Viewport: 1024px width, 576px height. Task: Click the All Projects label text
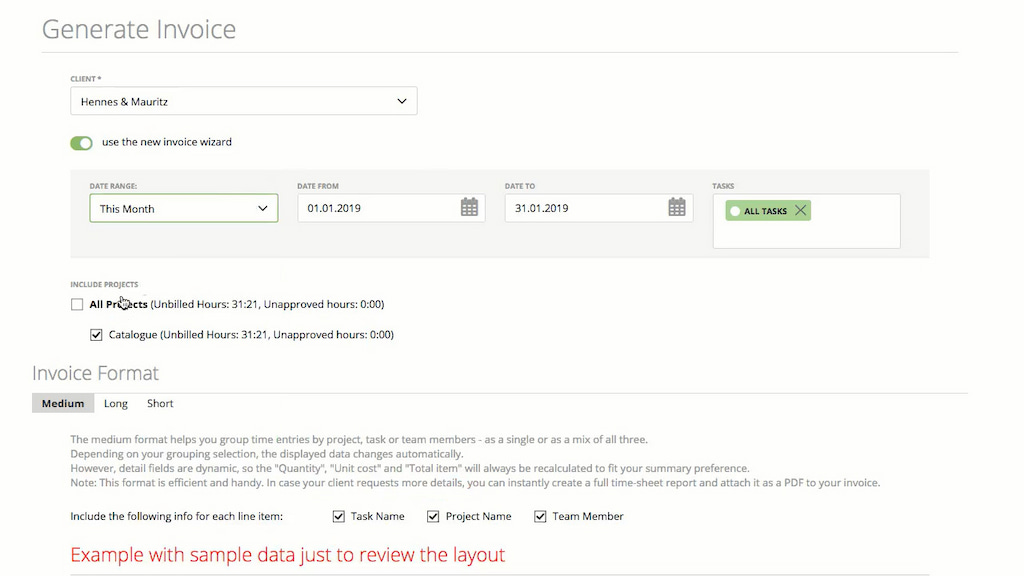[119, 304]
